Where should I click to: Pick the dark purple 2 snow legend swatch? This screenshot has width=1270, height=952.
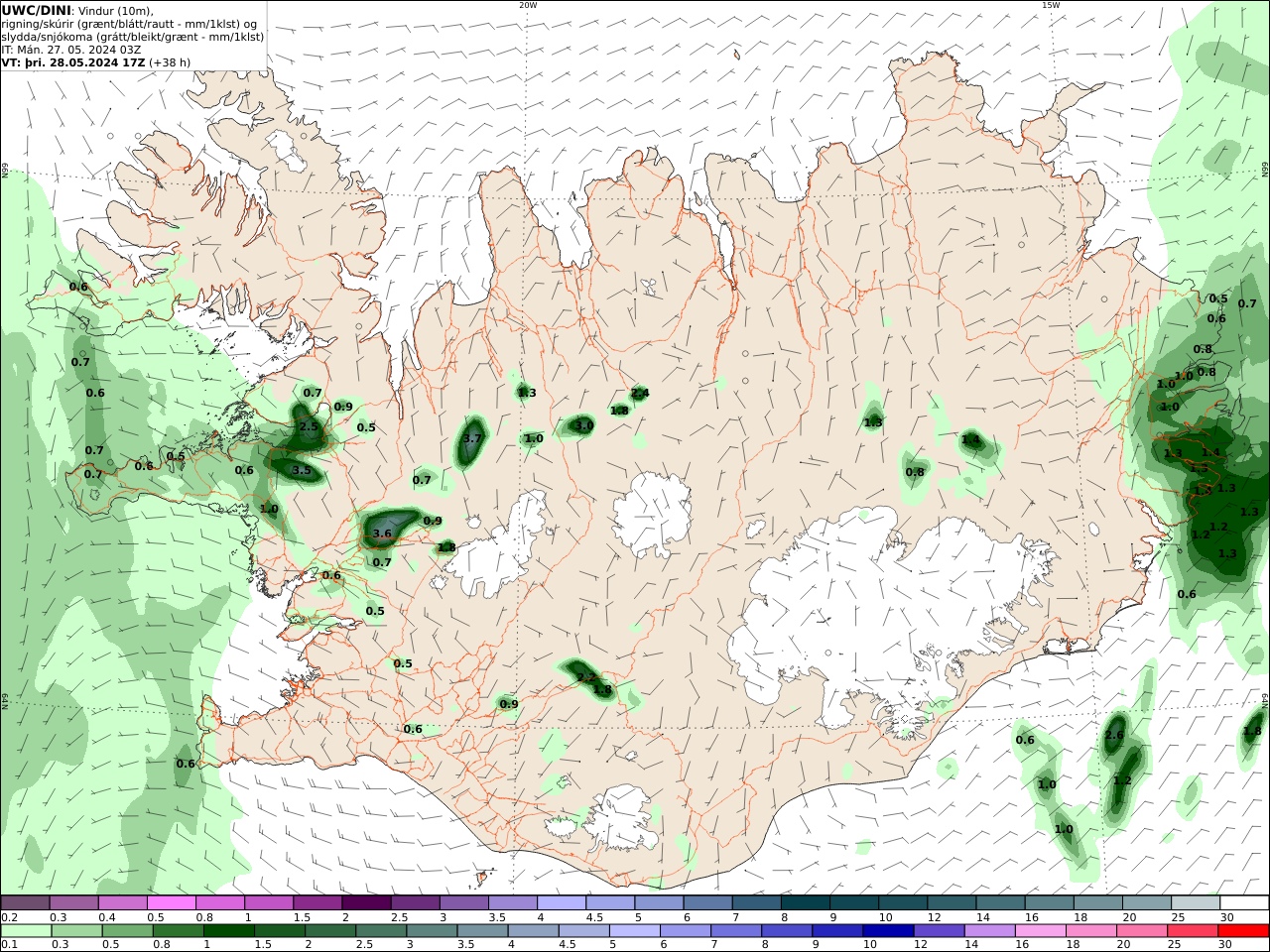pyautogui.click(x=366, y=903)
